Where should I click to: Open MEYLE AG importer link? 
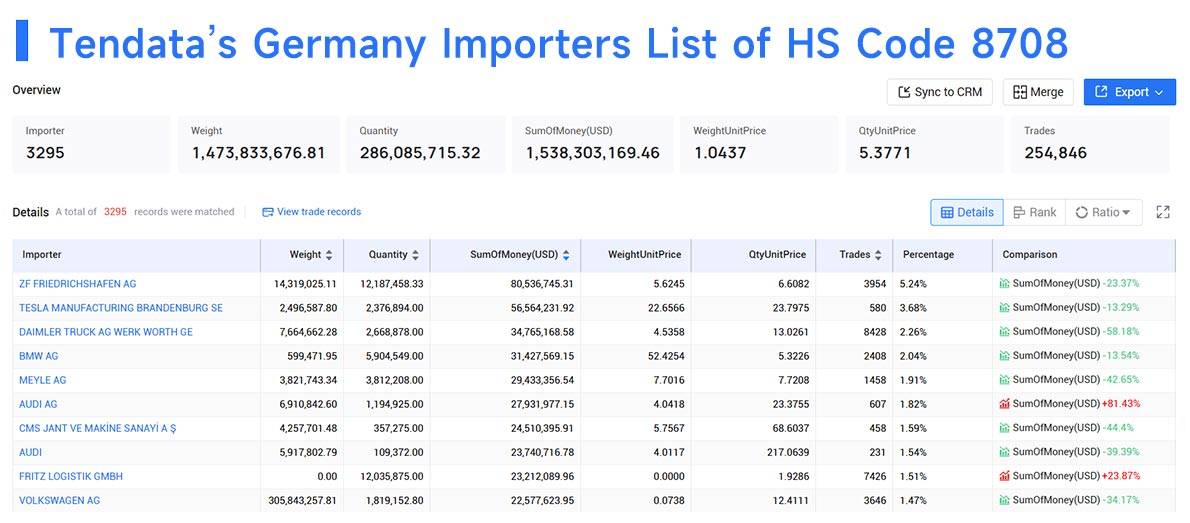tap(42, 380)
